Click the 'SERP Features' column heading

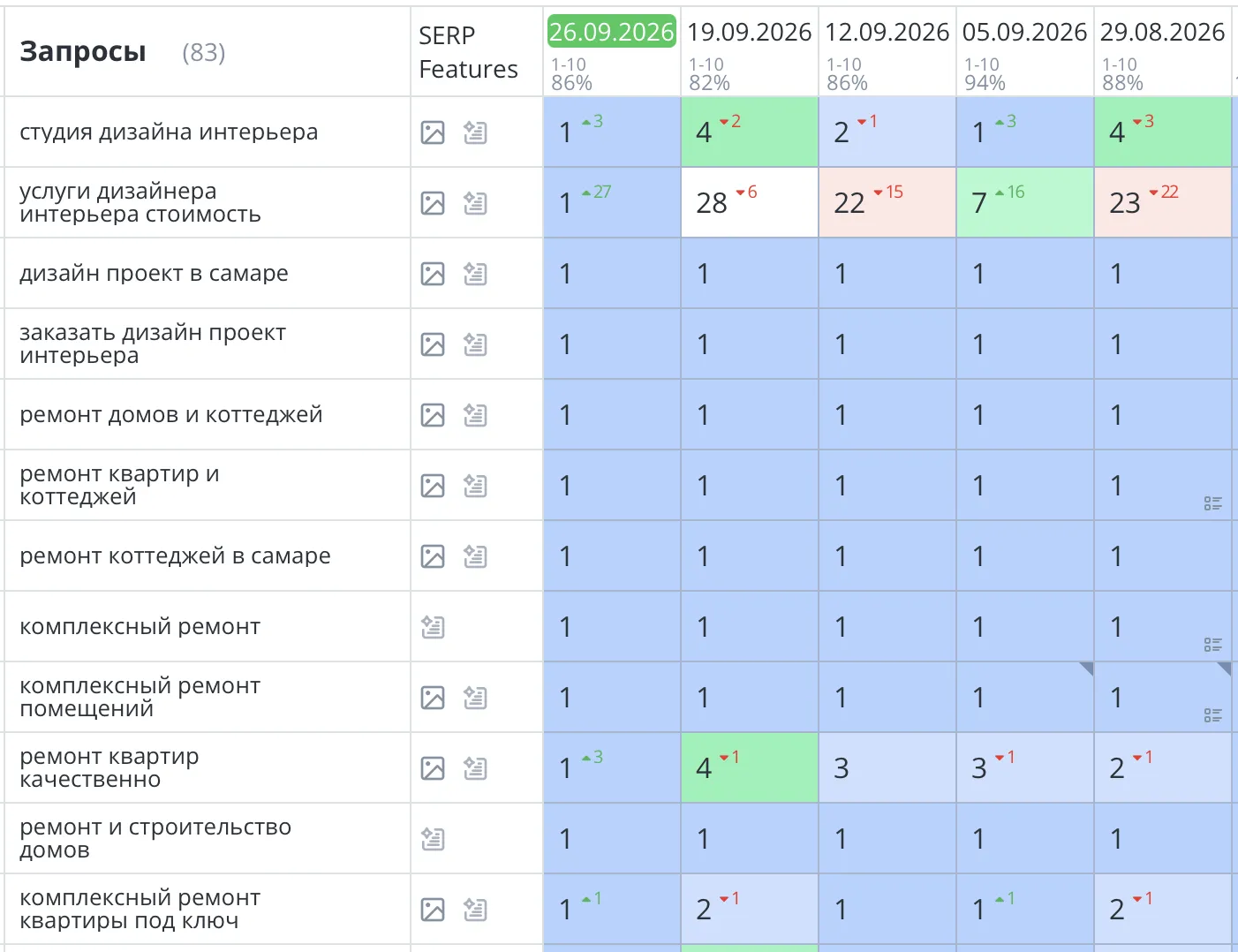point(468,52)
